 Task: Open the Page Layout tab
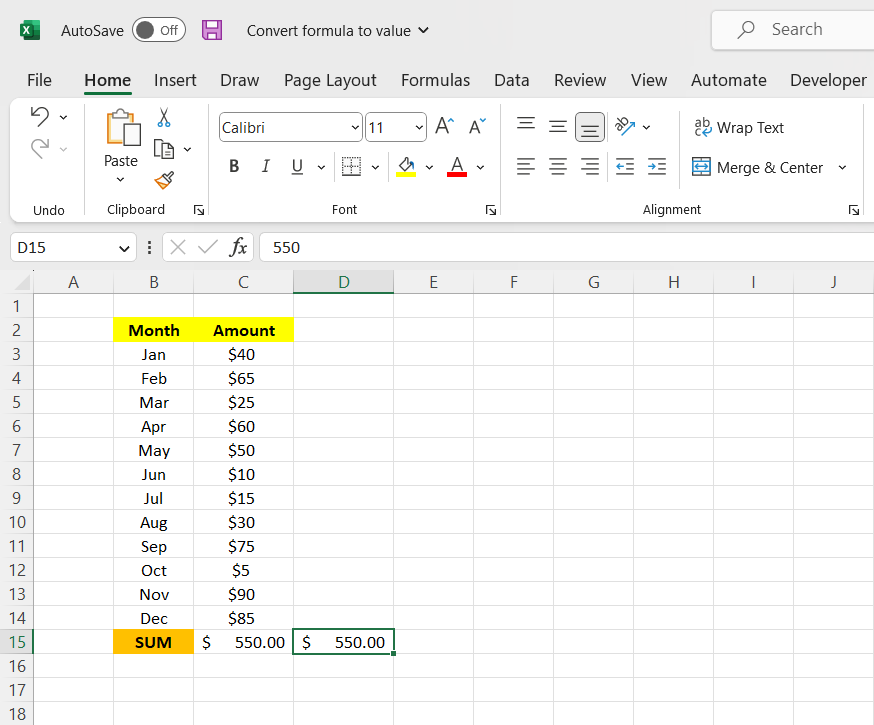click(330, 80)
